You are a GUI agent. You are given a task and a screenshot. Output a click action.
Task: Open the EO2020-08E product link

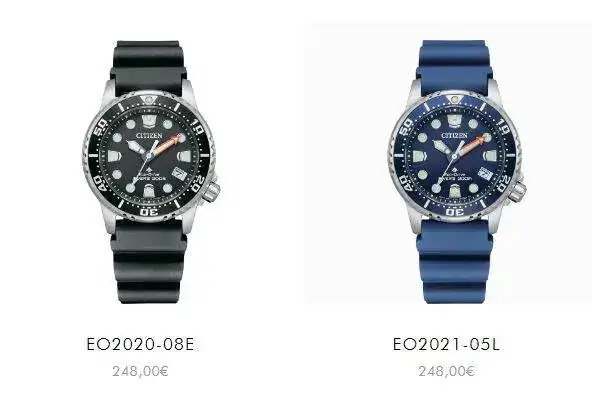140,344
